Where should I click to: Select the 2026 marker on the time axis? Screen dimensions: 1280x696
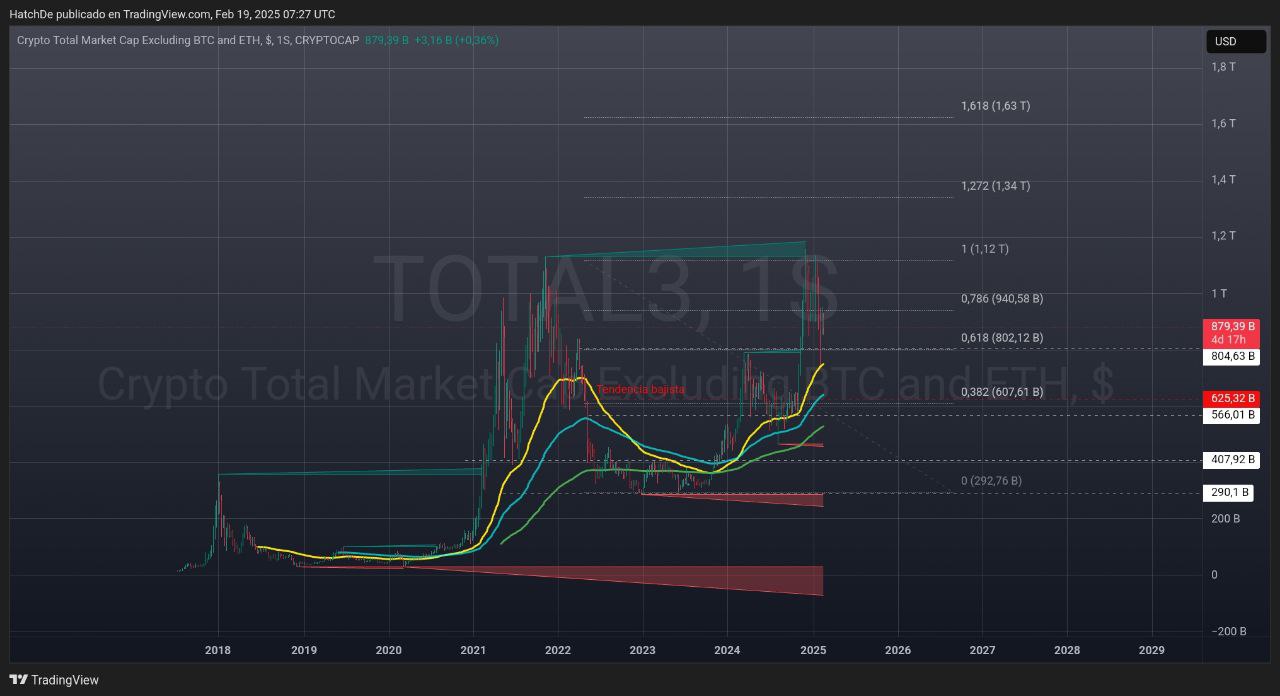(x=898, y=650)
